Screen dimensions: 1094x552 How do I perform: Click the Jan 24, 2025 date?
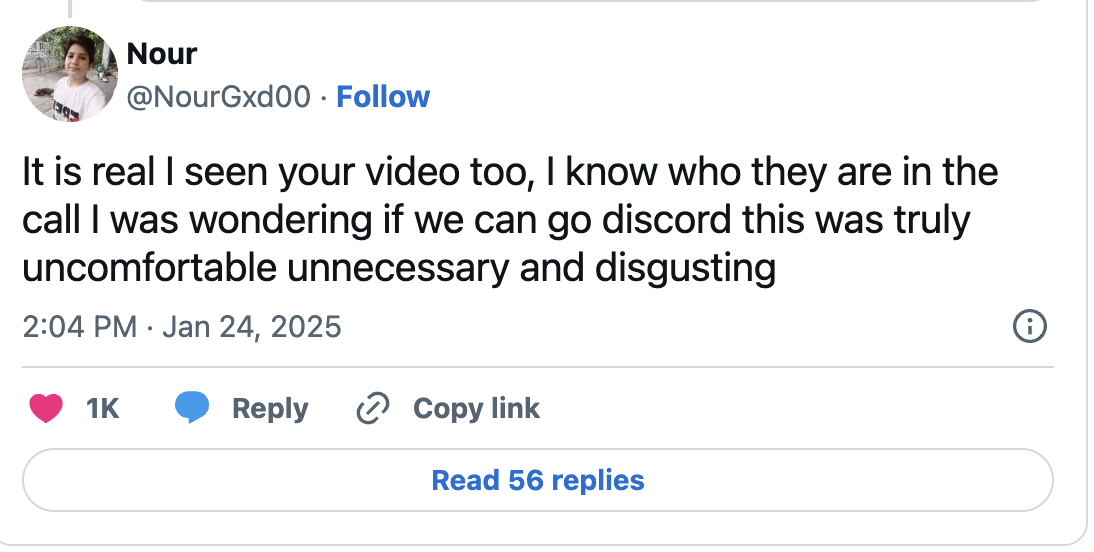(x=252, y=327)
